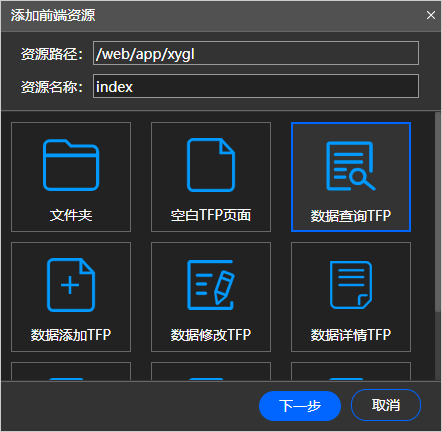Choose the 数据详情TFP document lines icon

351,285
